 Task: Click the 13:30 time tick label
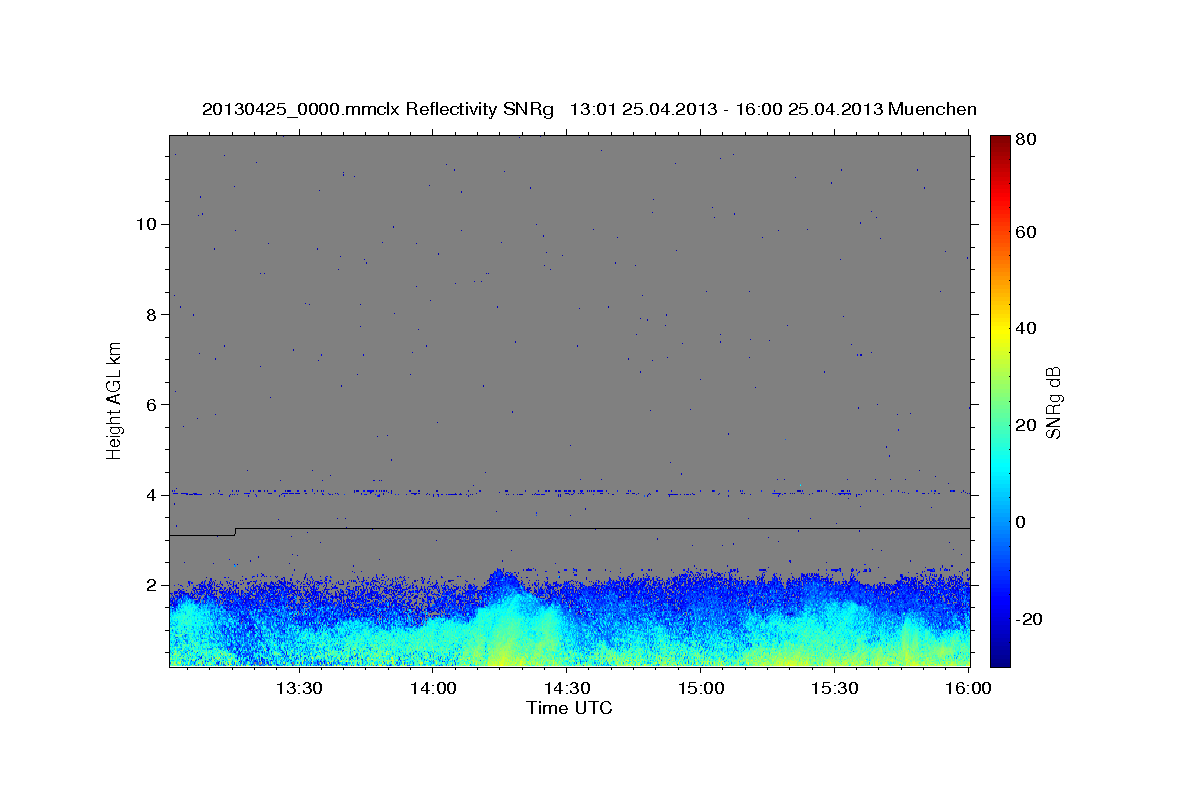[298, 688]
